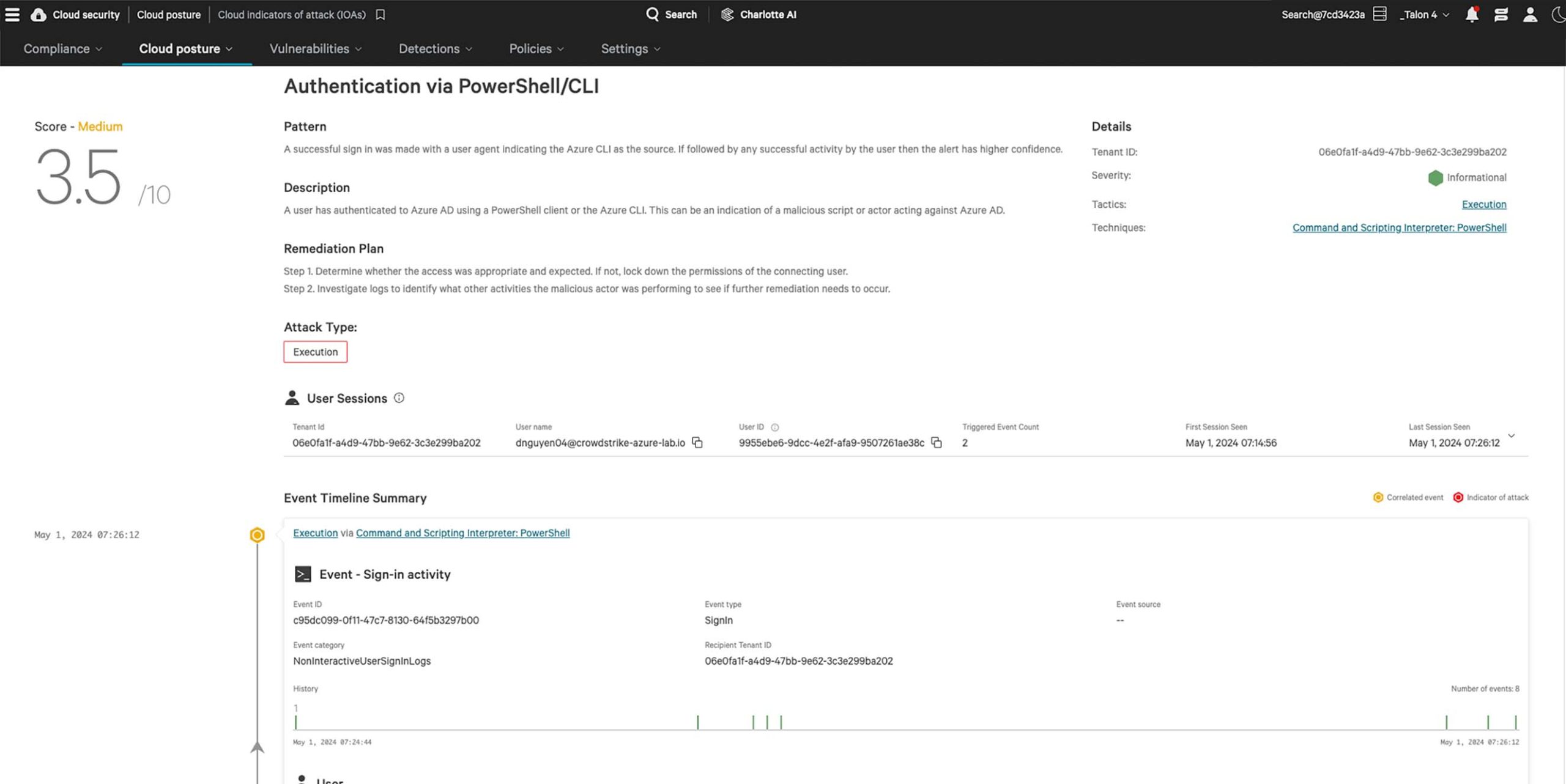This screenshot has height=784, width=1566.
Task: Click the Search label in header
Action: [681, 15]
